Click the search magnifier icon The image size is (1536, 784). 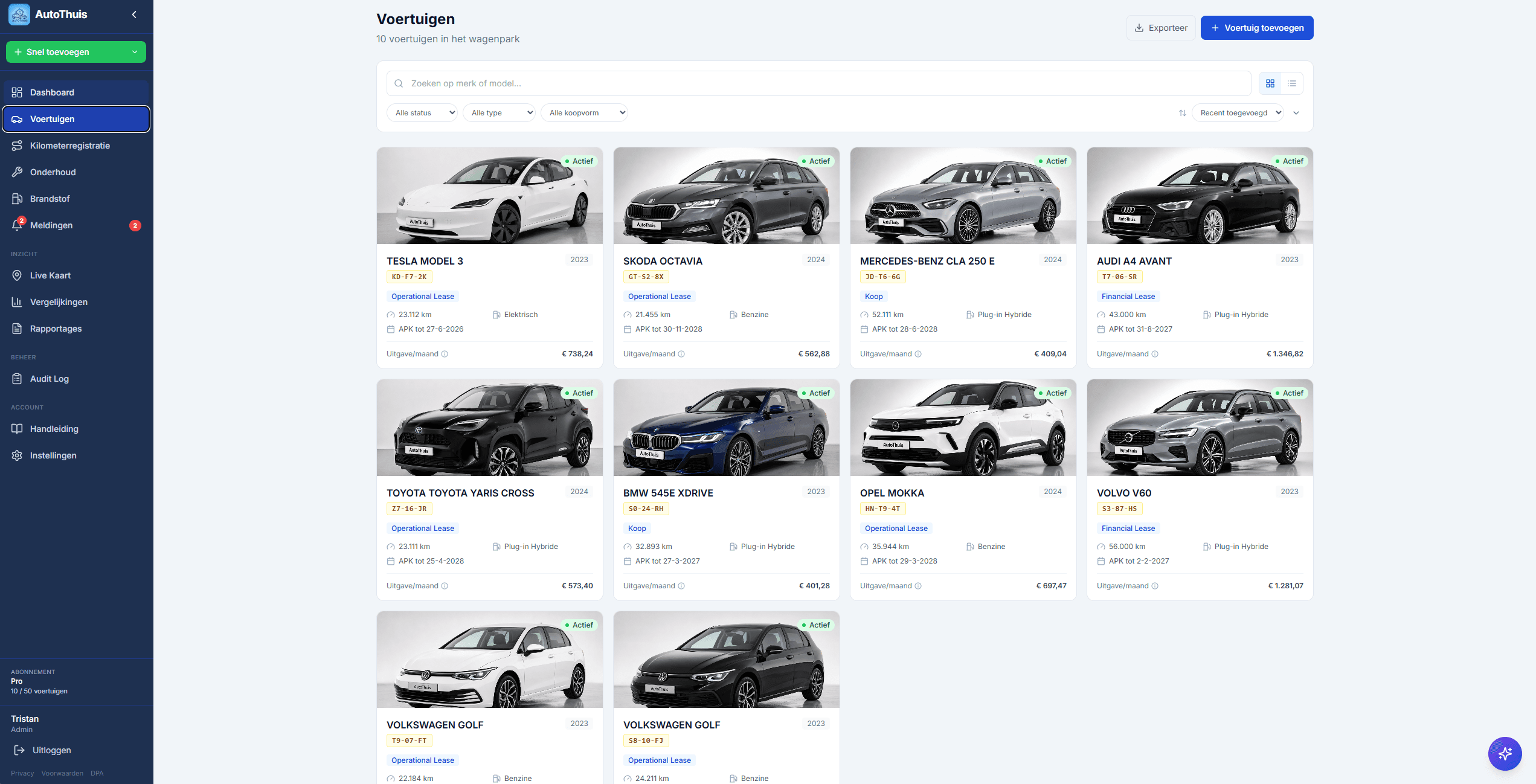coord(399,83)
